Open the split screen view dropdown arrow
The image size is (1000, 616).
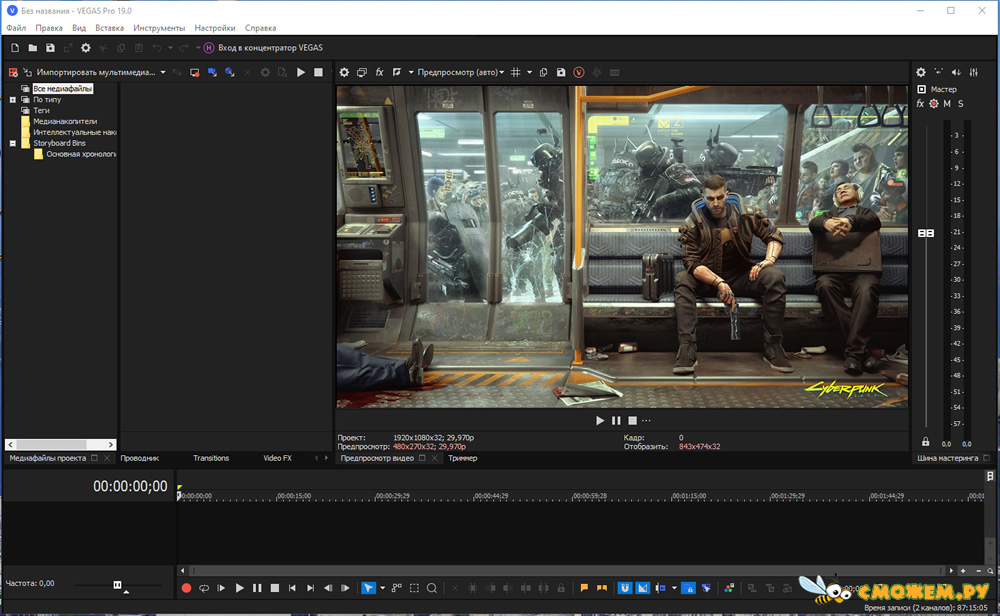pos(411,73)
